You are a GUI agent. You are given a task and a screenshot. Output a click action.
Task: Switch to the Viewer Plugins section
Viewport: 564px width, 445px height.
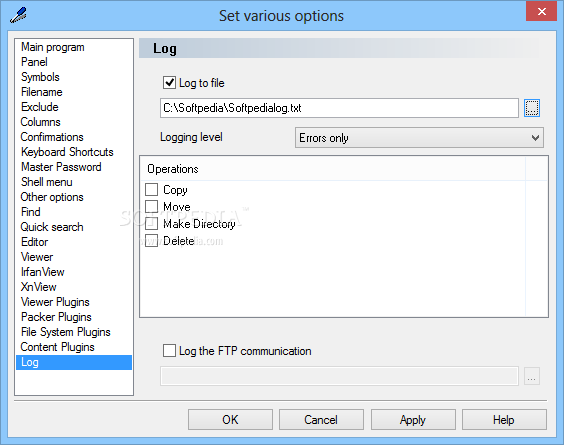pos(55,302)
